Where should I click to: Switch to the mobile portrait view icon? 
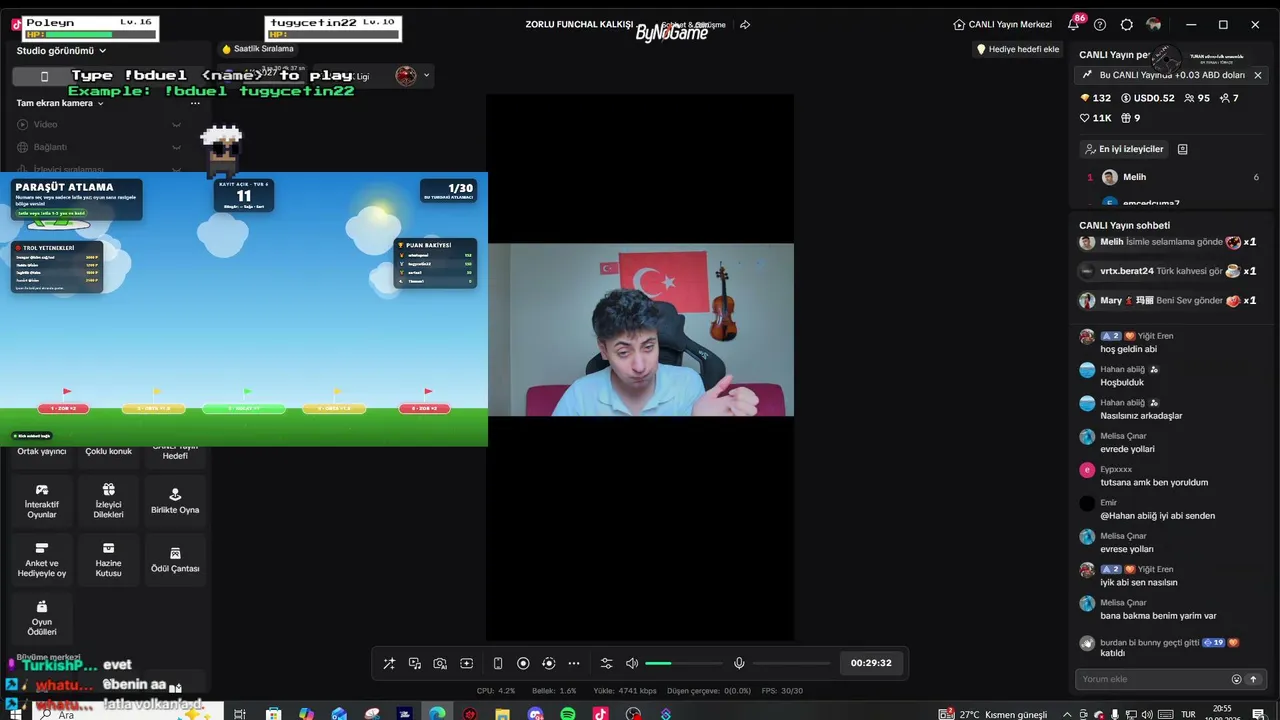(x=498, y=663)
